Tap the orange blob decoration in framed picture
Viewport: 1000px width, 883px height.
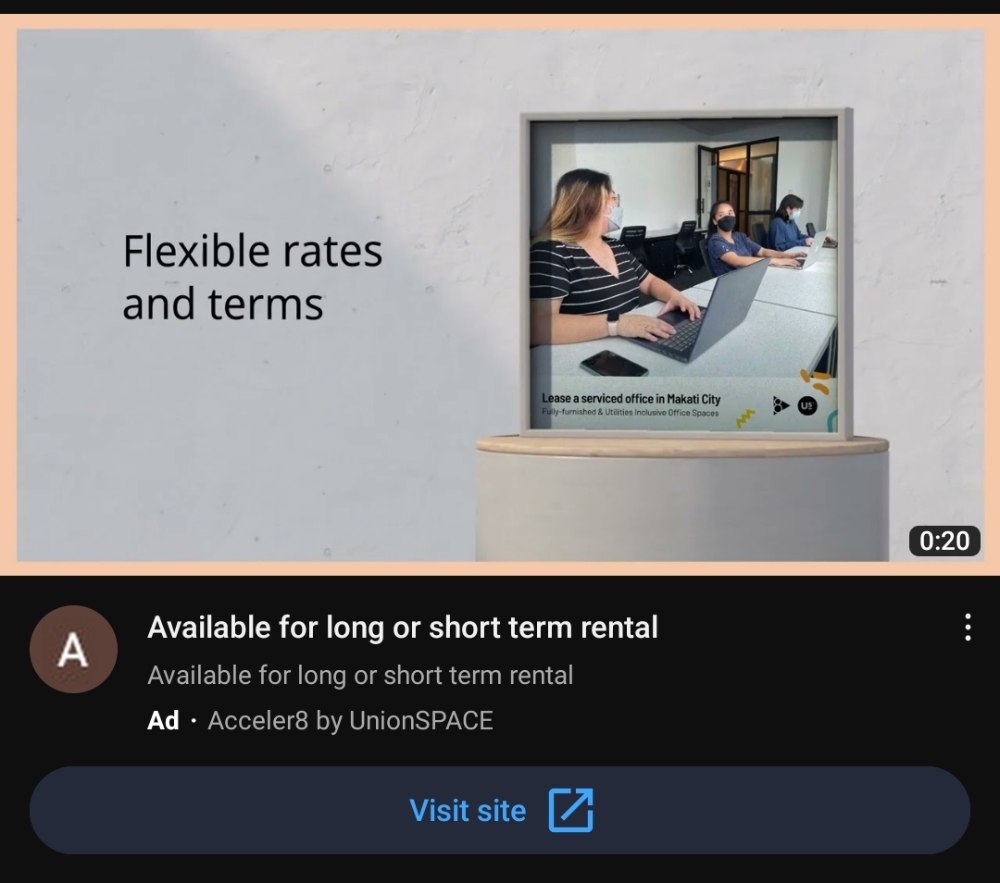point(815,382)
